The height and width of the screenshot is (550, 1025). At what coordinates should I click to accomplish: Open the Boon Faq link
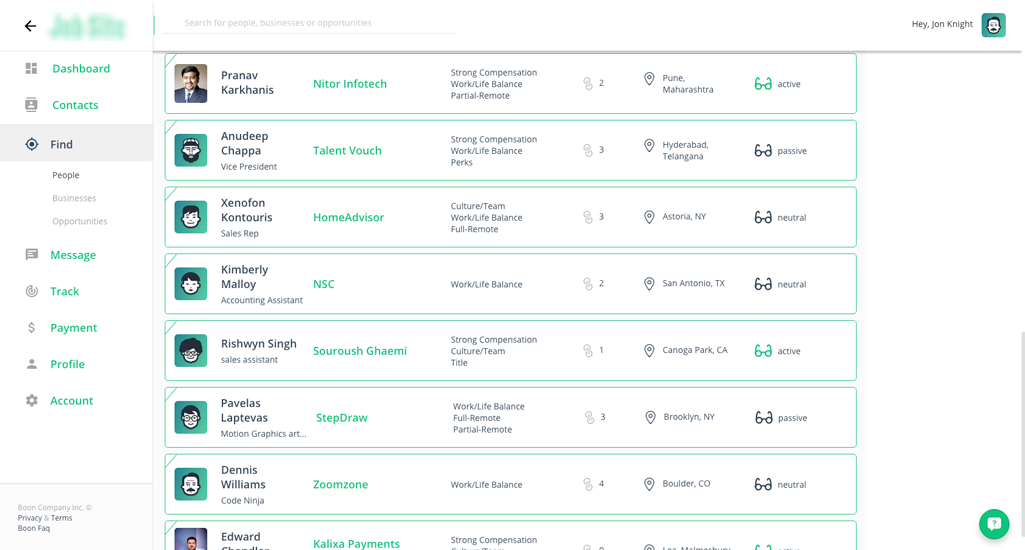tap(33, 528)
